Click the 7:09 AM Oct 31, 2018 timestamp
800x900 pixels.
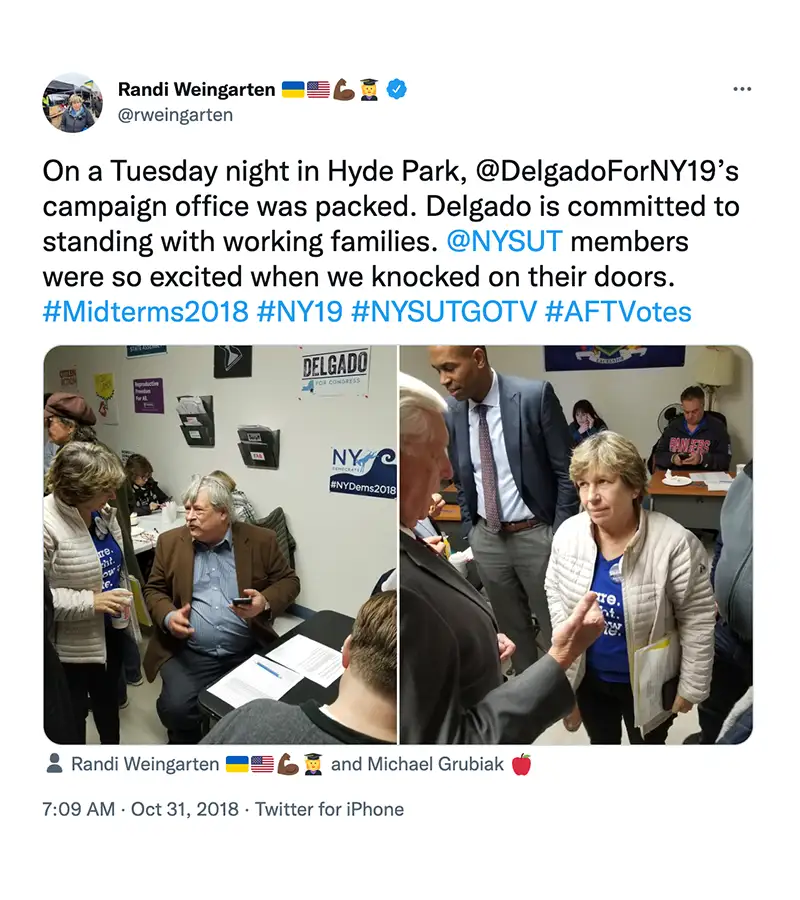click(x=140, y=809)
